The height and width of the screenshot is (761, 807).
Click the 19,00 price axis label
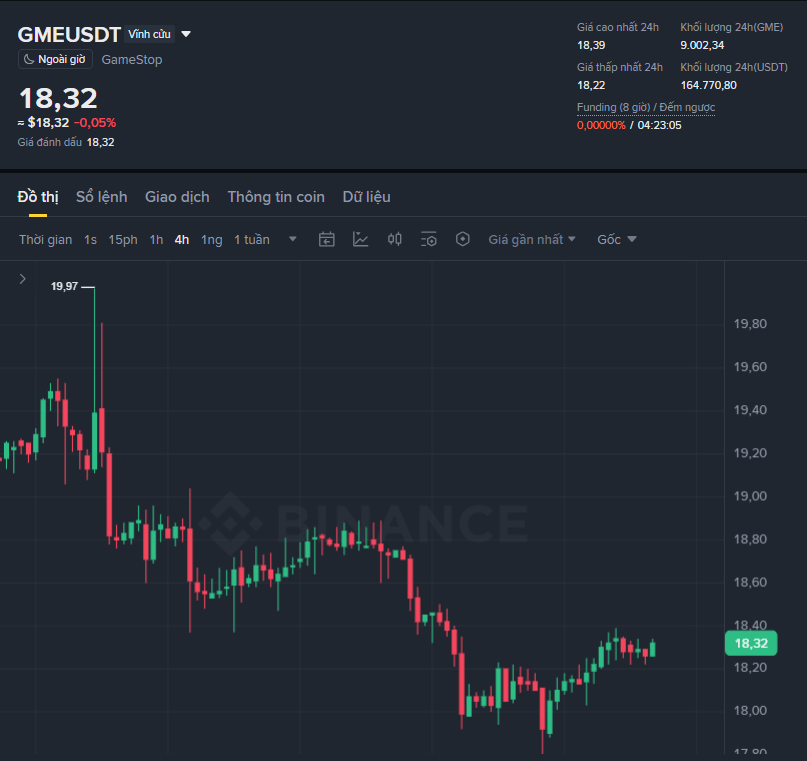750,496
